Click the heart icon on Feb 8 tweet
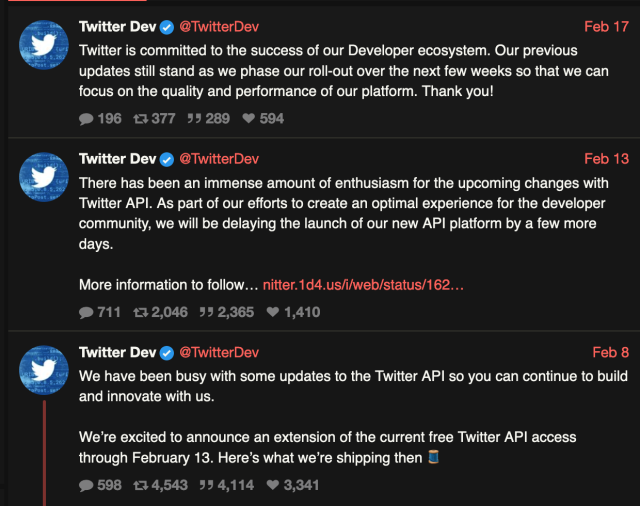 [x=273, y=485]
